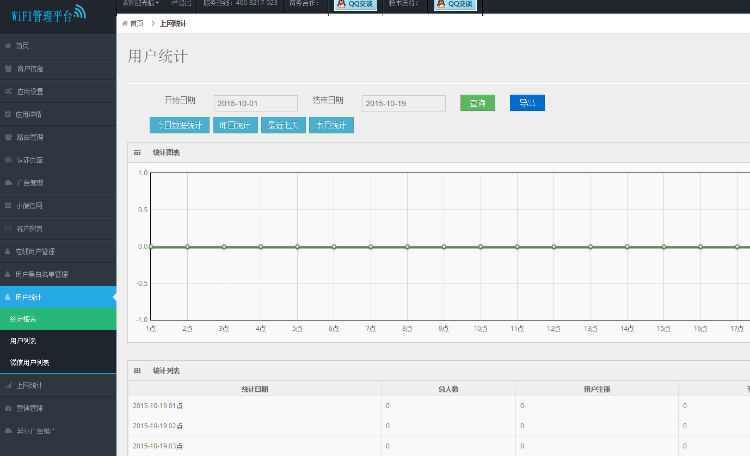Click the grid icon in 统计列表 panel header
Image resolution: width=750 pixels, height=456 pixels.
(137, 370)
